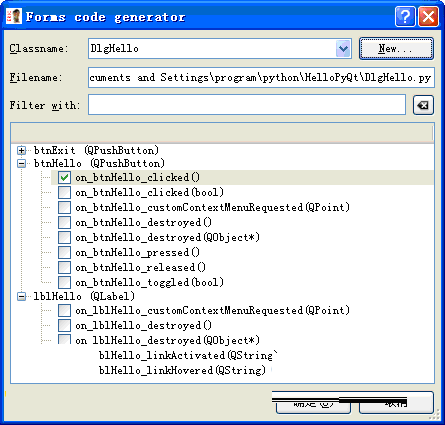Viewport: 445px width, 425px height.
Task: Close the Forms code generator dialog
Action: [x=428, y=16]
